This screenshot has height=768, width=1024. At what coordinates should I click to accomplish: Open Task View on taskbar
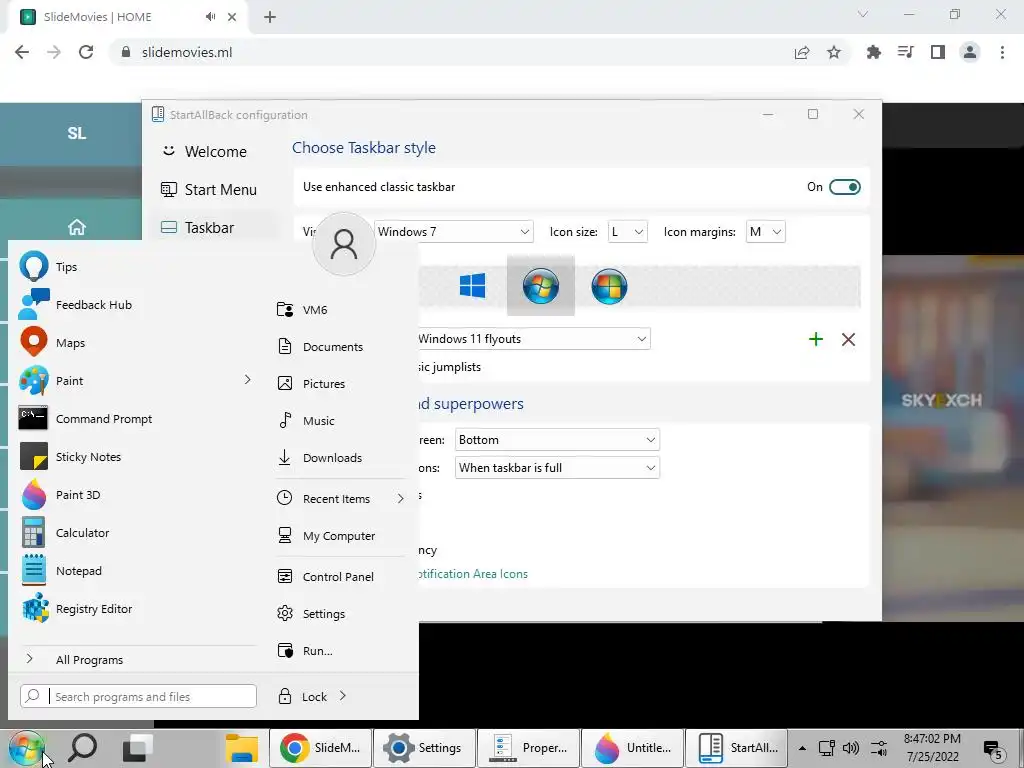click(x=138, y=748)
